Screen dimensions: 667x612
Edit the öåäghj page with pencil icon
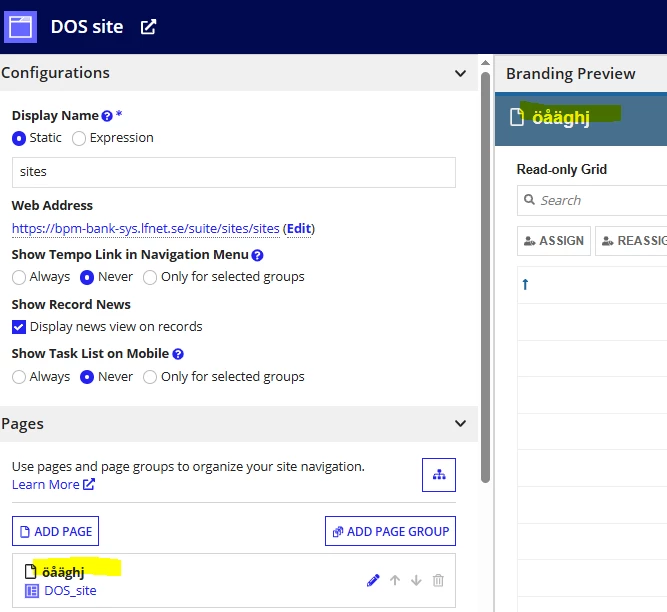(373, 581)
